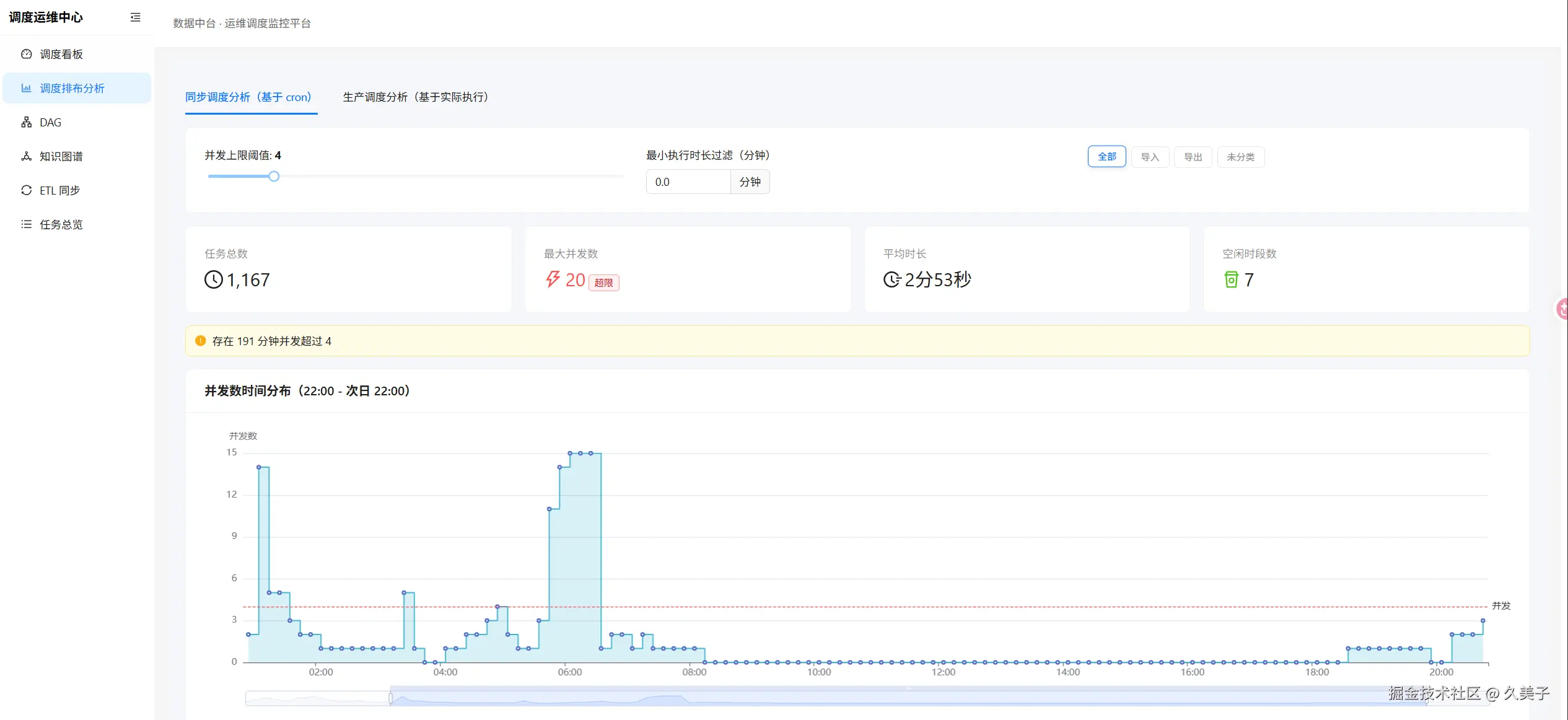Open ETL 同步 in the sidebar

pyautogui.click(x=77, y=190)
